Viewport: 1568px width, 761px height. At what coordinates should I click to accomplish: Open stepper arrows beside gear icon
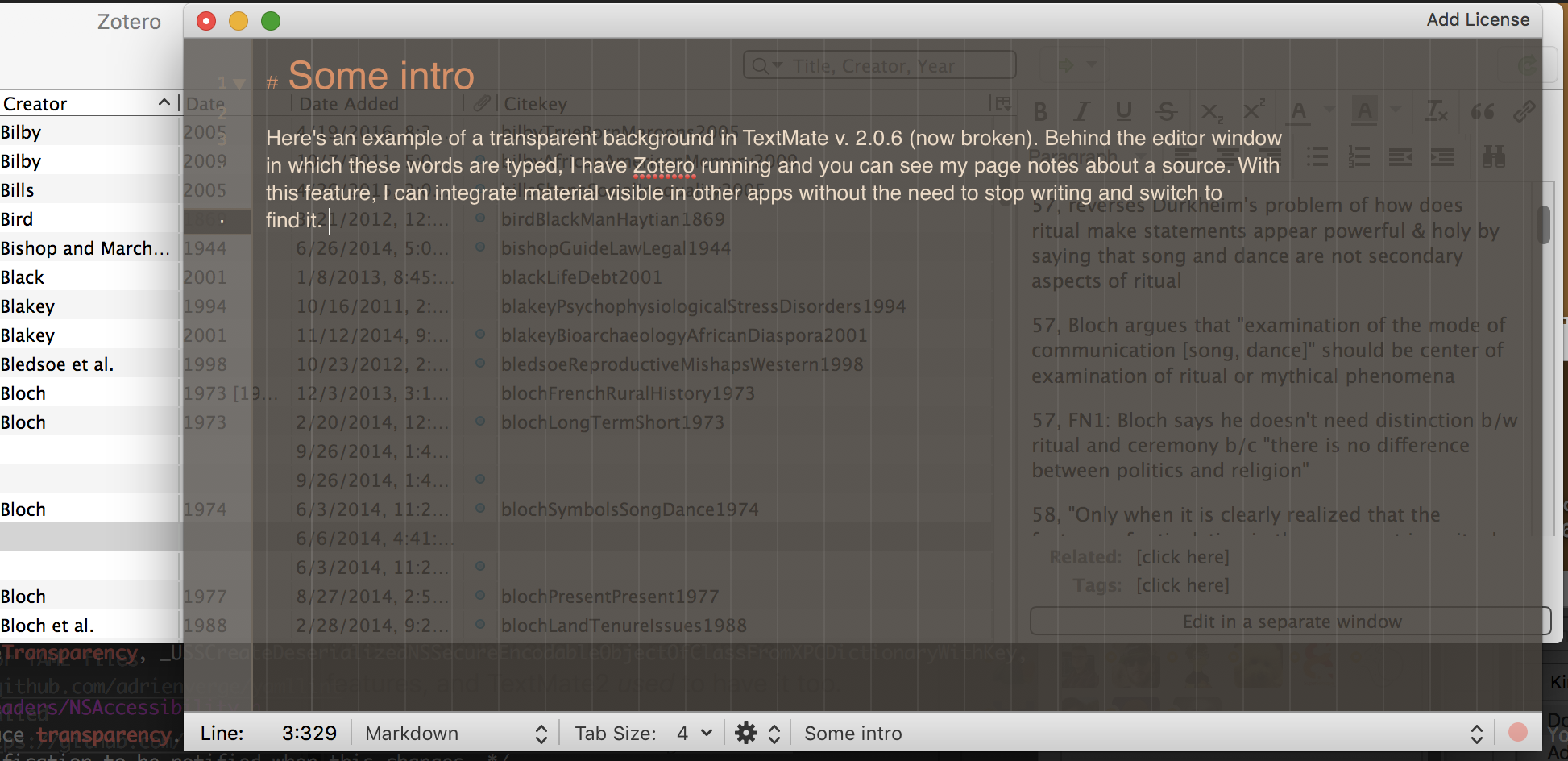pos(774,734)
